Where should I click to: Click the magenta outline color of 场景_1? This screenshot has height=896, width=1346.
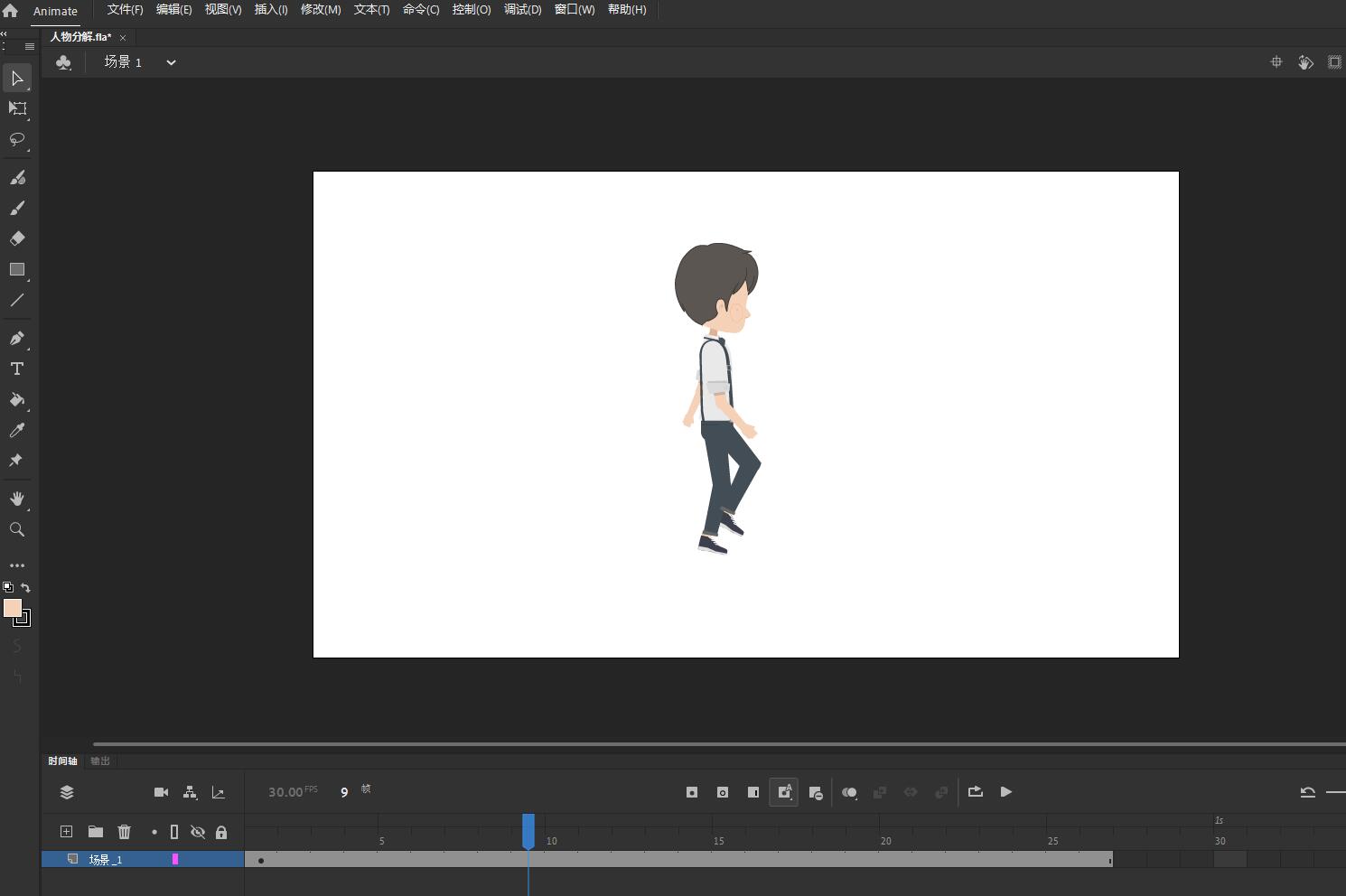point(175,860)
